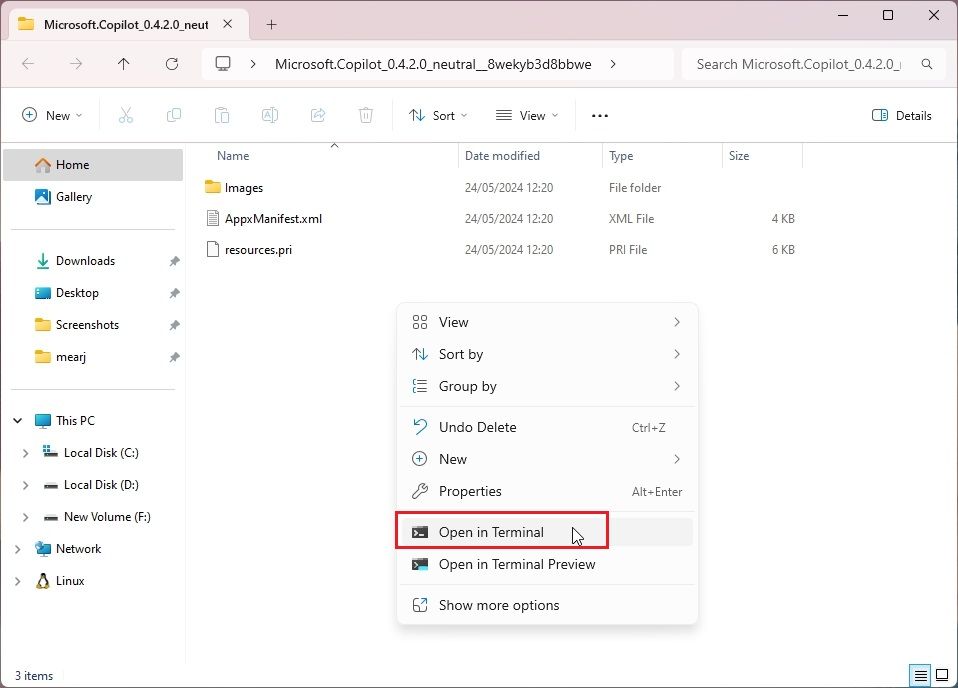This screenshot has height=688, width=958.
Task: Sort by the Type column header
Action: (662, 156)
